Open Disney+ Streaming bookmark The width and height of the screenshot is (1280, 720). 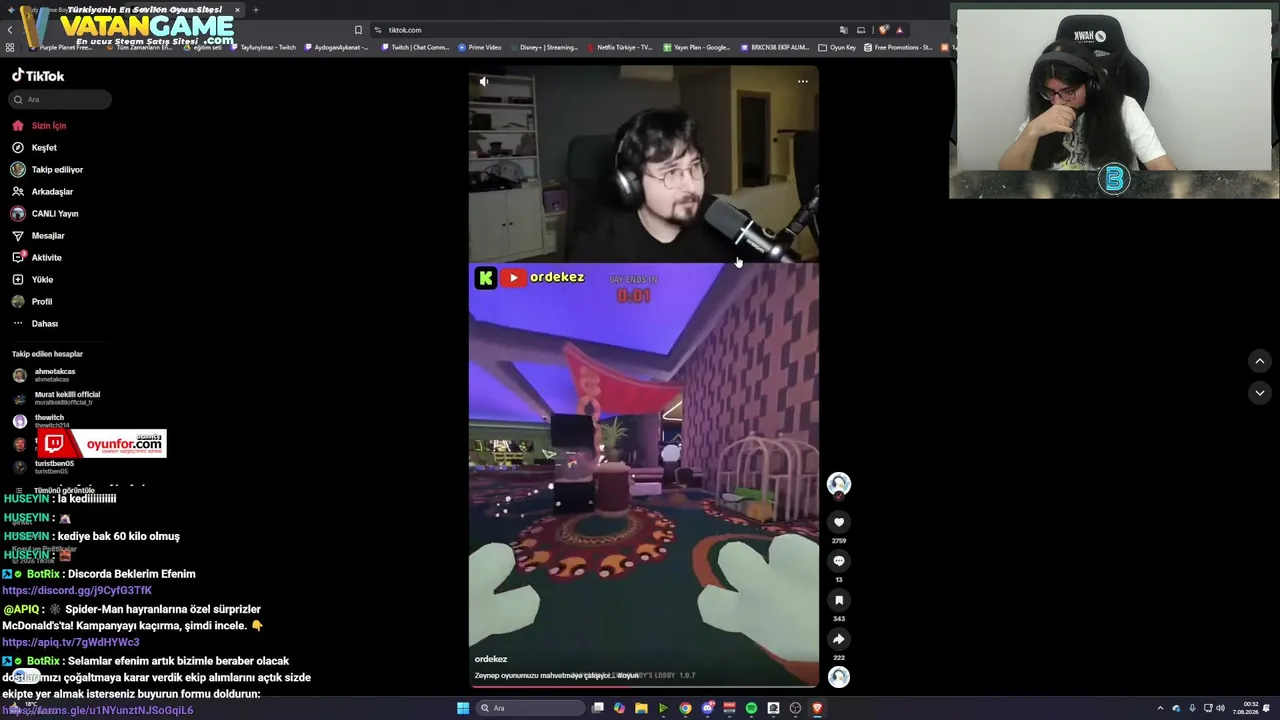coord(544,47)
